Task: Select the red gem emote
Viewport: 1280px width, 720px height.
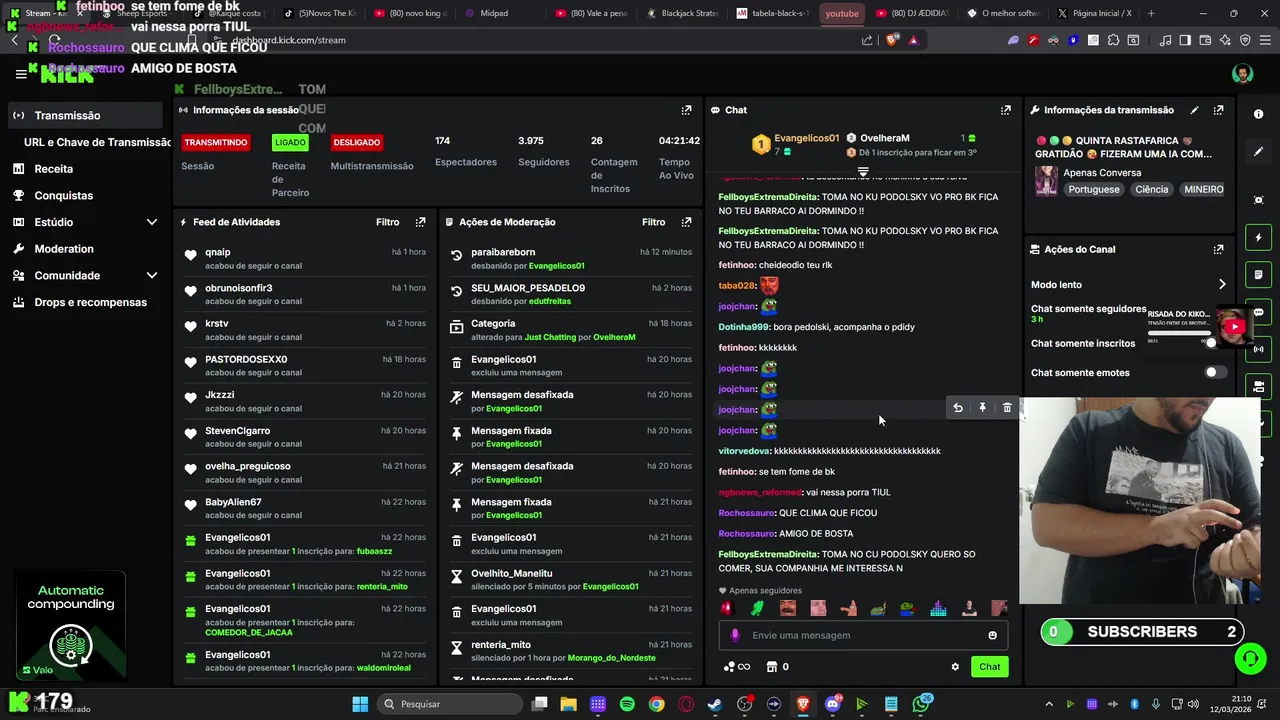Action: pyautogui.click(x=727, y=608)
